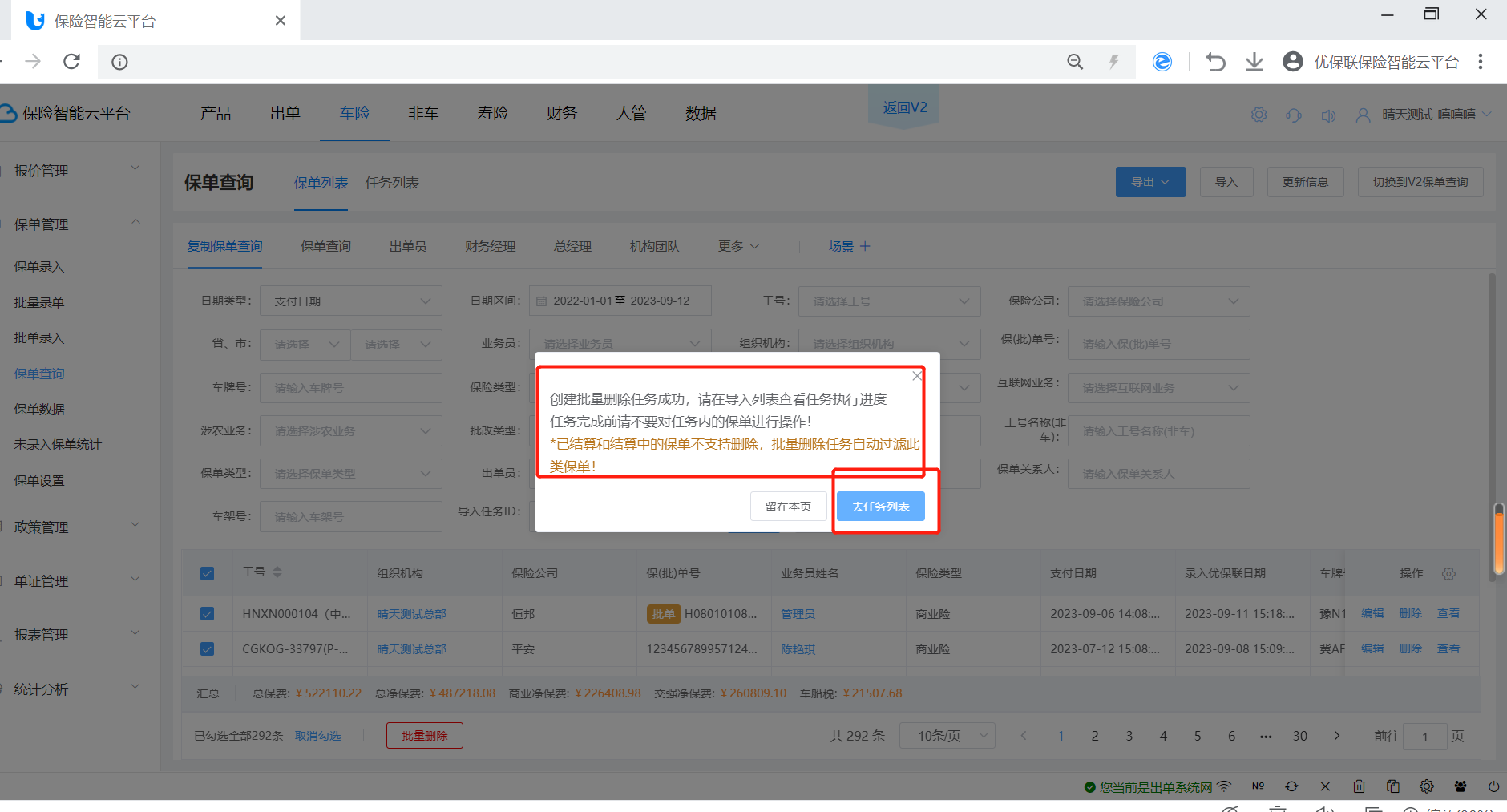
Task: Open the 数据 top menu
Action: [x=701, y=113]
